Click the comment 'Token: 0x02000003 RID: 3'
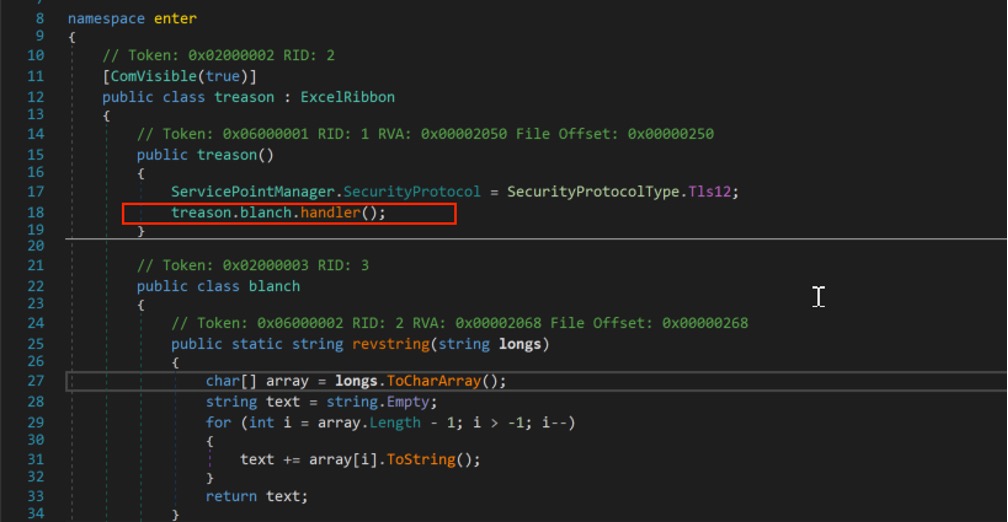 pos(253,266)
